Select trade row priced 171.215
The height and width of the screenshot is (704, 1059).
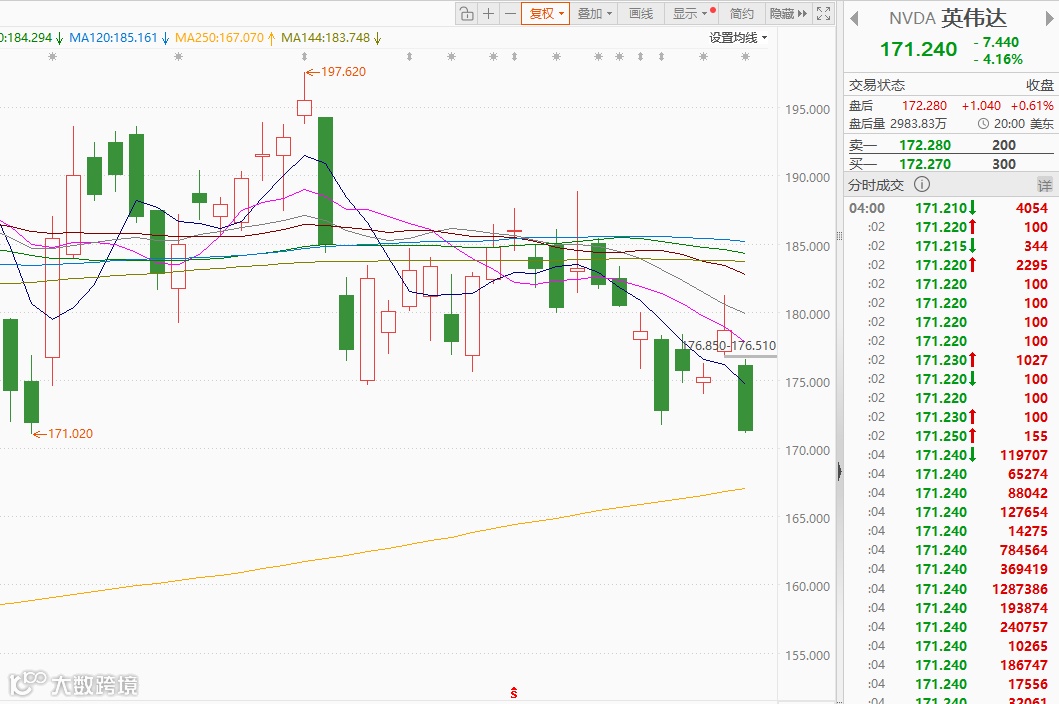(x=949, y=246)
